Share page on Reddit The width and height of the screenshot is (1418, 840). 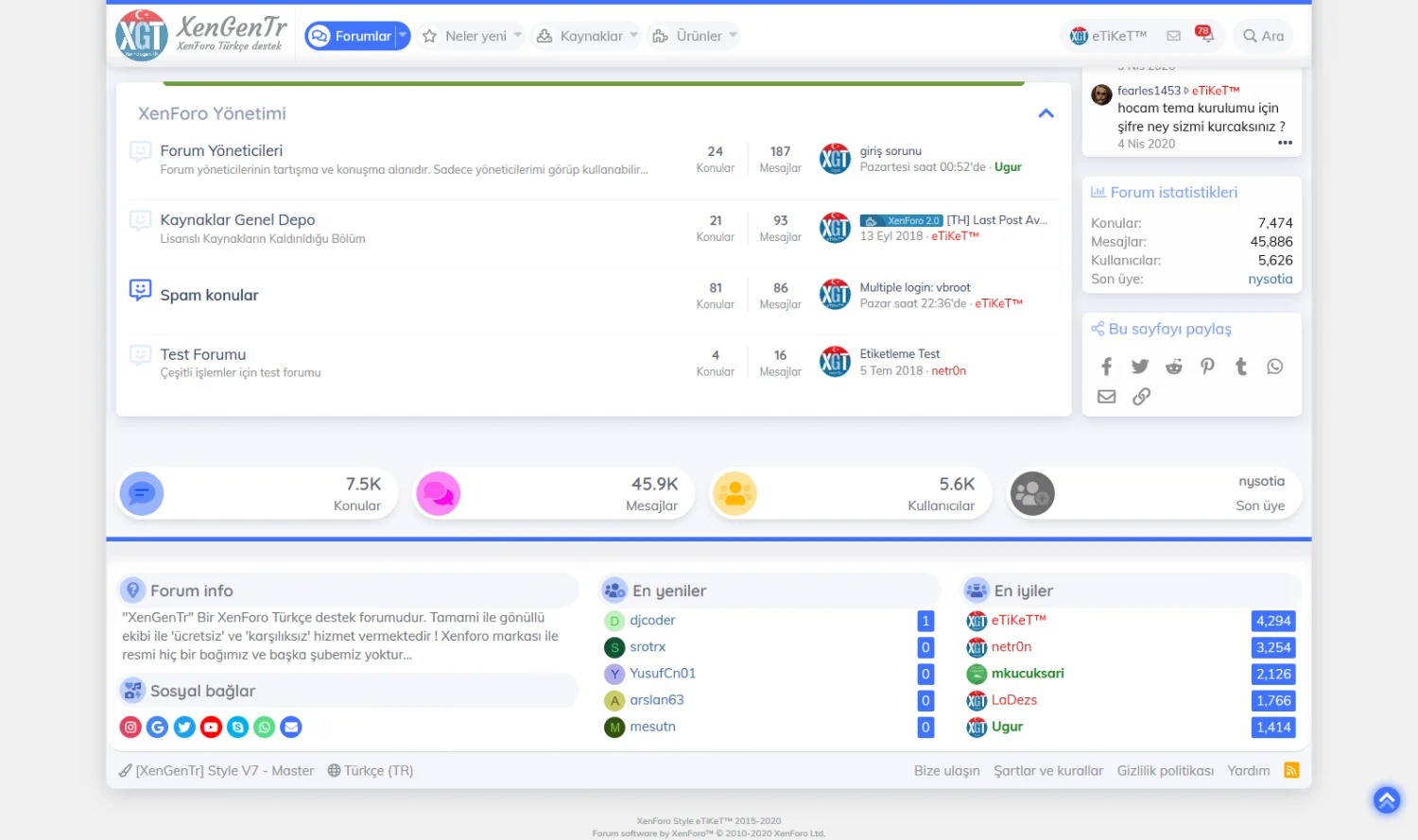(x=1174, y=367)
